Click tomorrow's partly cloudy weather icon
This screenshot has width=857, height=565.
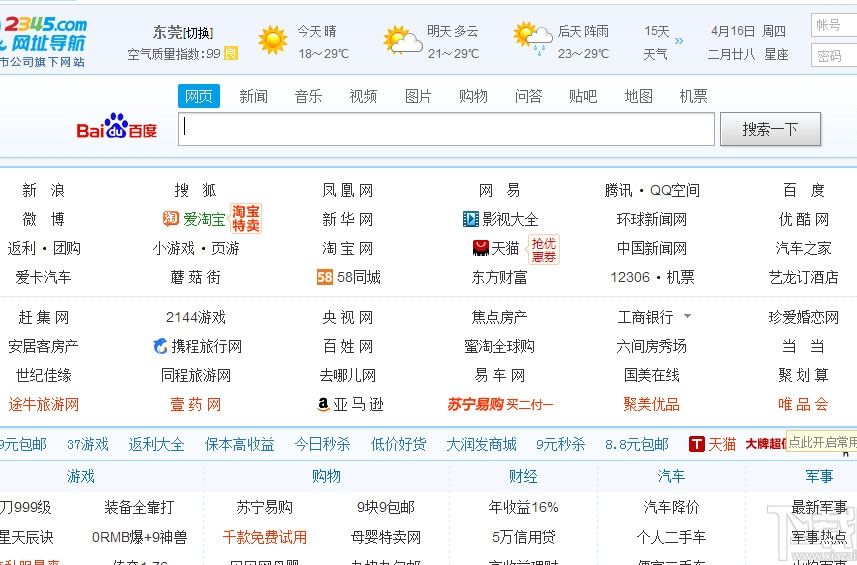click(402, 40)
